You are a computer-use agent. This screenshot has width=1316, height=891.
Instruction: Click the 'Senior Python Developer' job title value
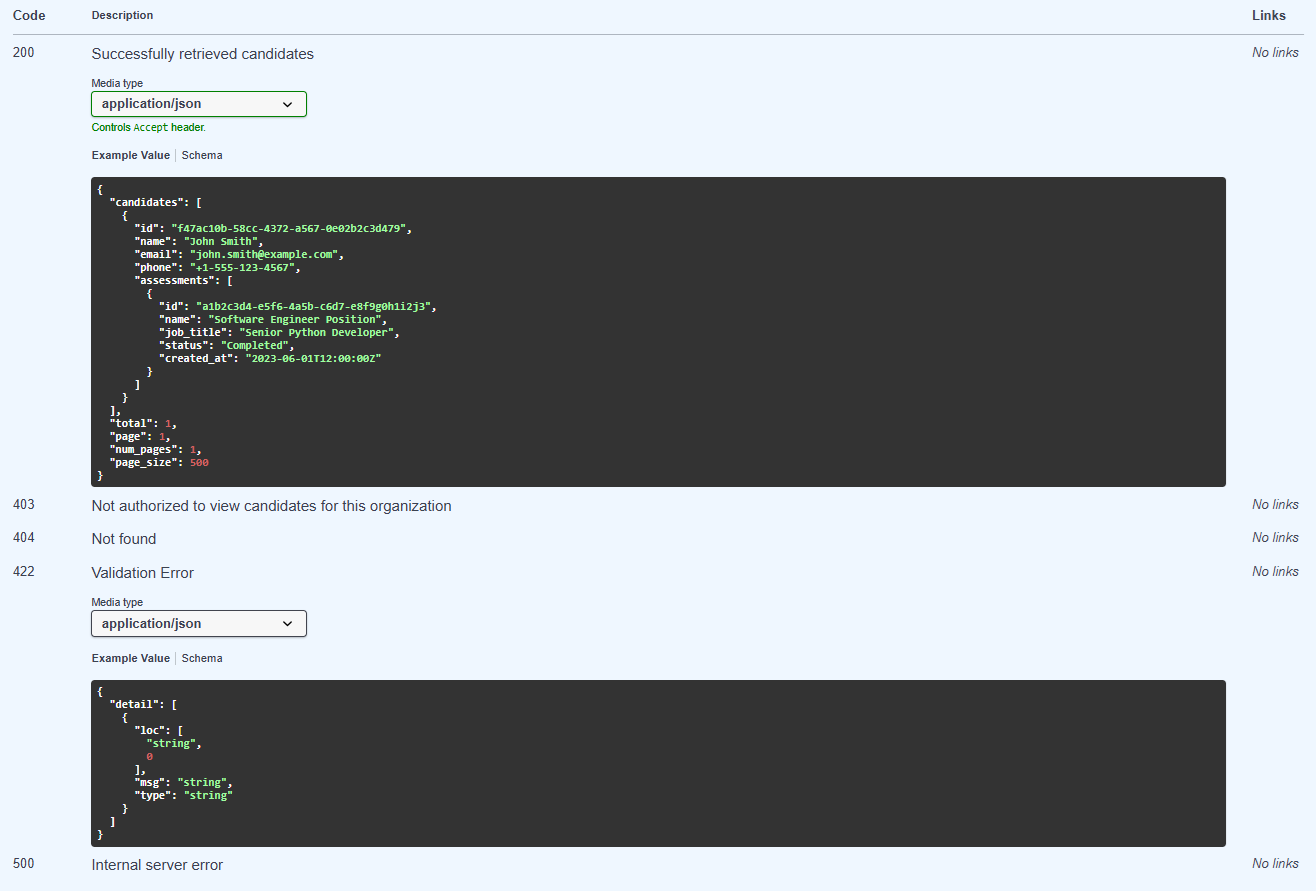(x=325, y=333)
